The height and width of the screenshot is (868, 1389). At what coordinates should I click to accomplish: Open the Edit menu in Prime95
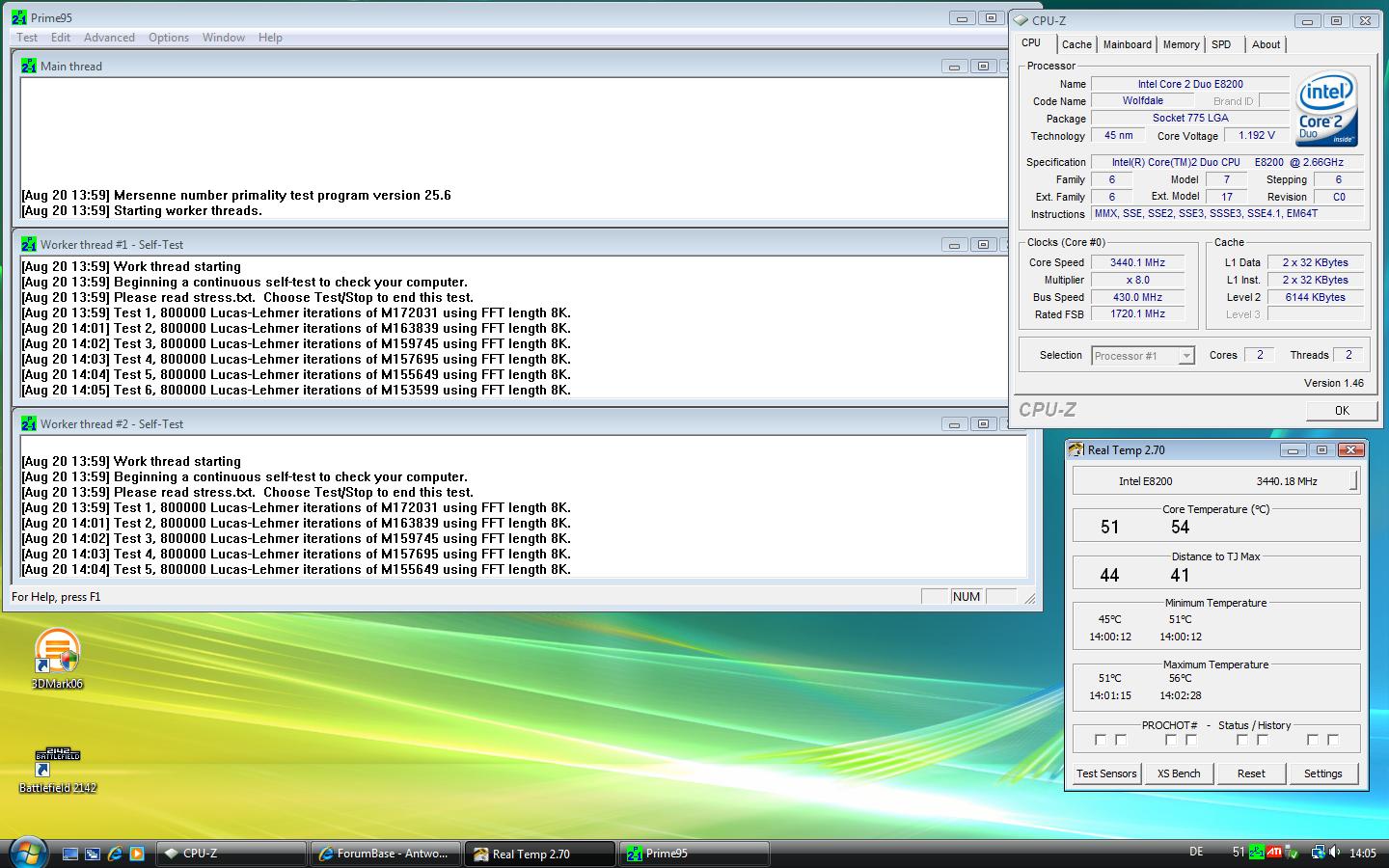[61, 38]
